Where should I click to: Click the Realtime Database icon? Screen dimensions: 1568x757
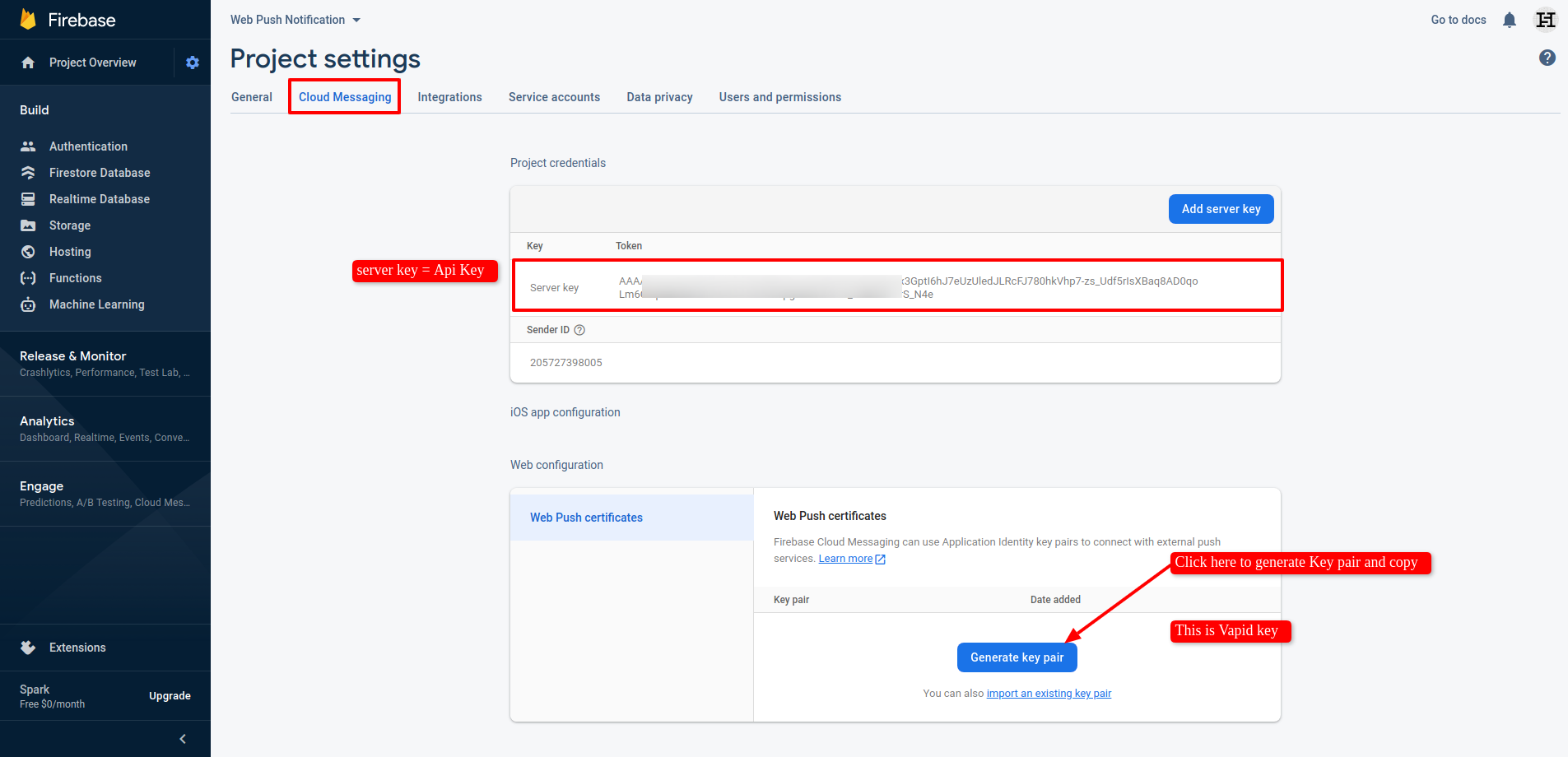28,199
